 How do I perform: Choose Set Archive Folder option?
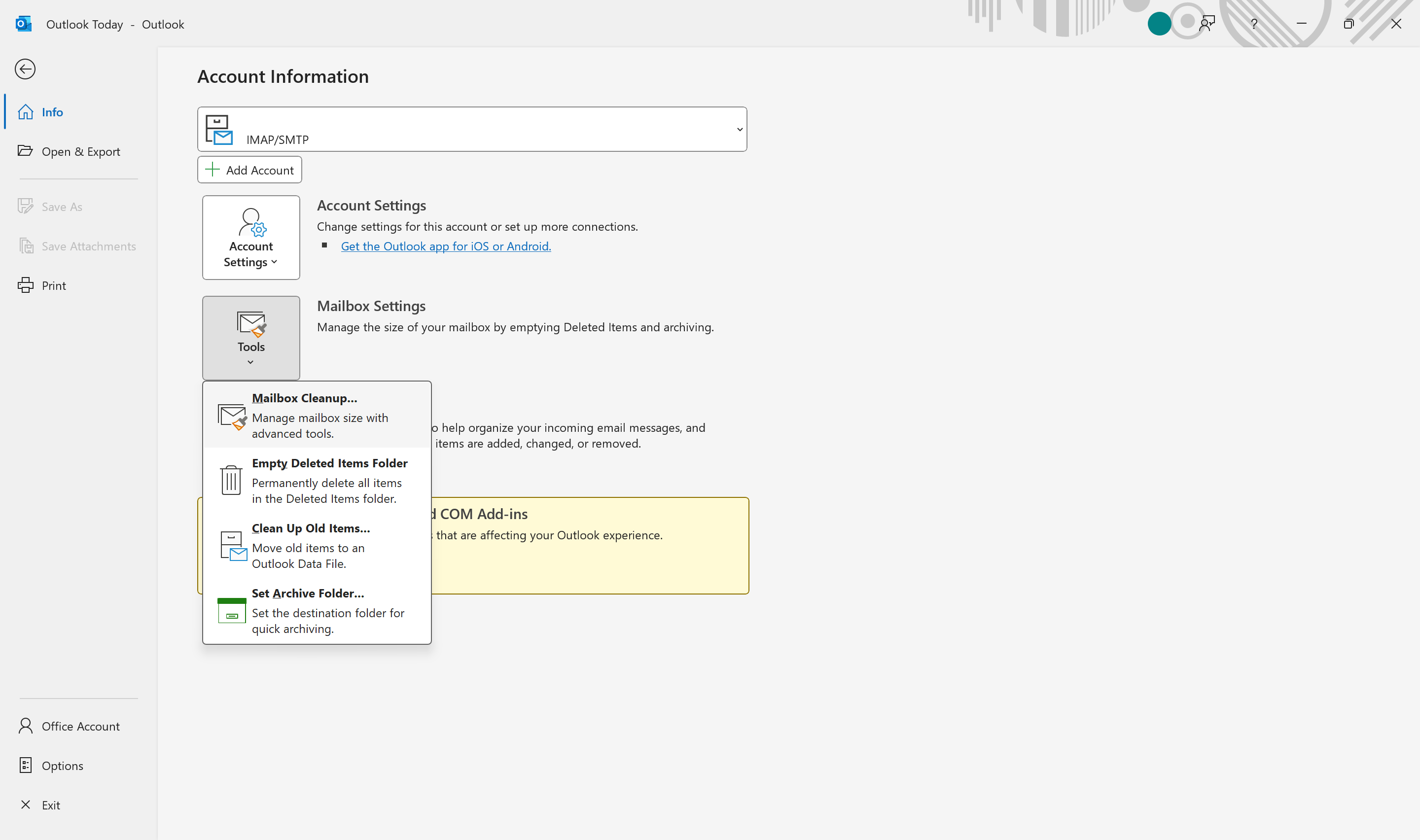coord(317,611)
